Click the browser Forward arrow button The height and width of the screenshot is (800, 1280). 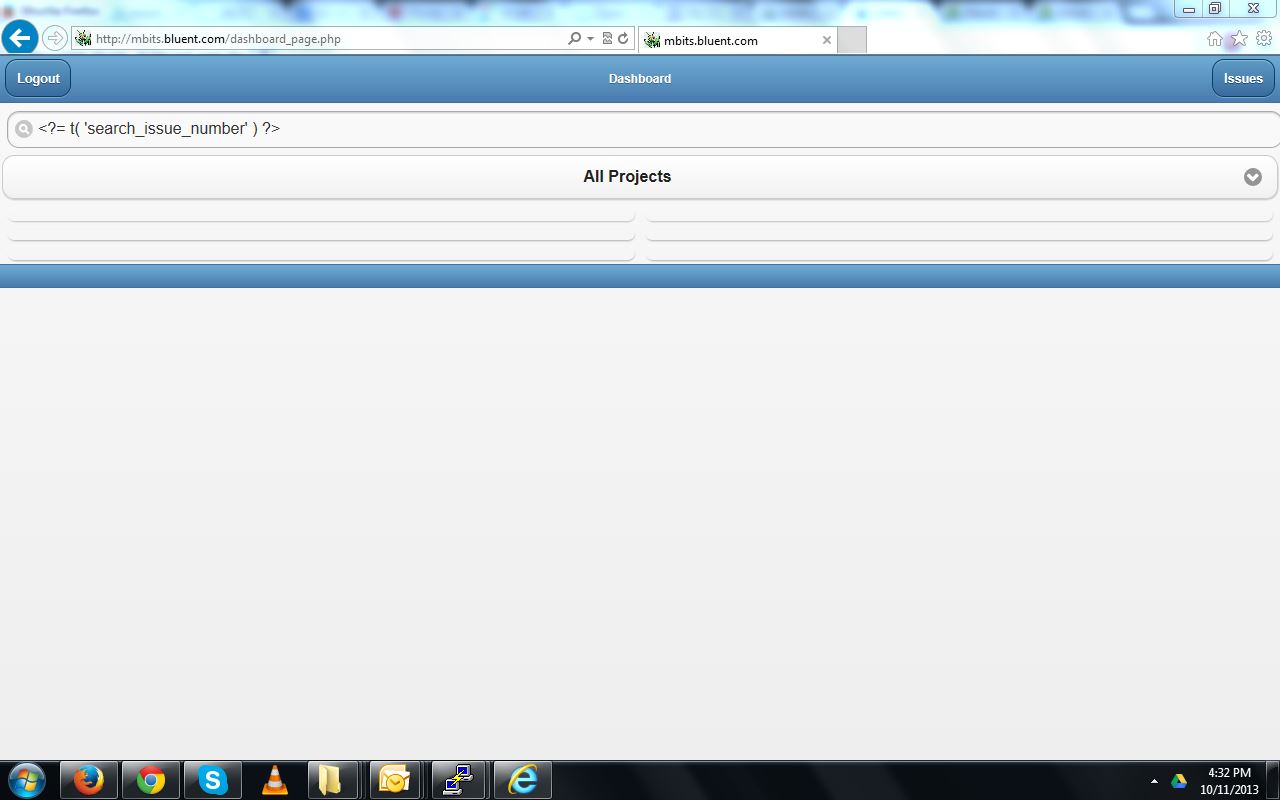55,38
